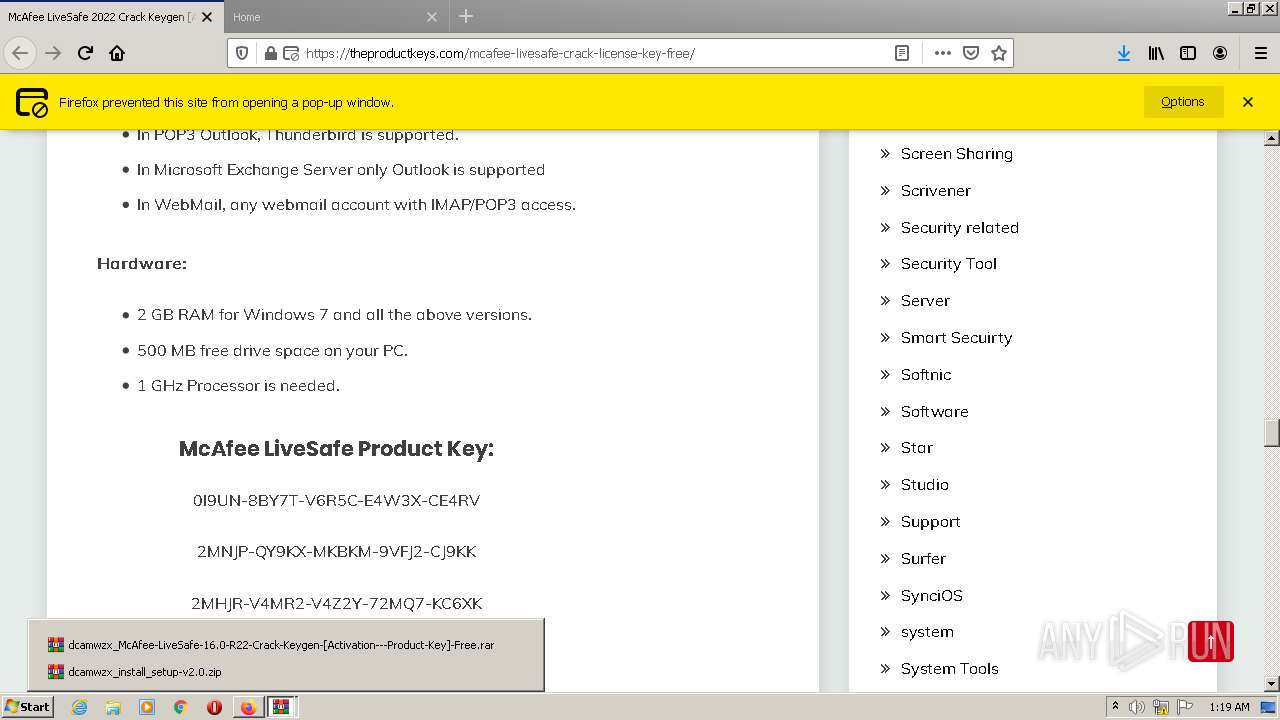This screenshot has width=1280, height=720.
Task: Click the forward navigation arrow
Action: pos(53,53)
